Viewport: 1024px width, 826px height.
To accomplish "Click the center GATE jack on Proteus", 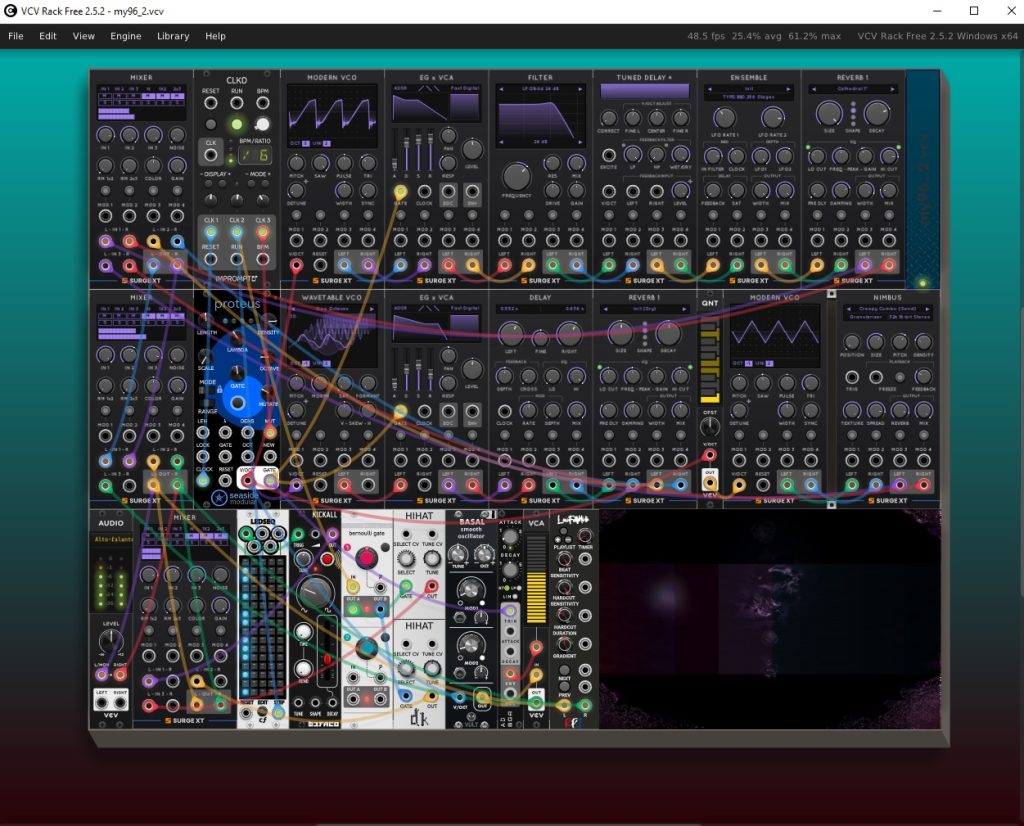I will pyautogui.click(x=238, y=402).
